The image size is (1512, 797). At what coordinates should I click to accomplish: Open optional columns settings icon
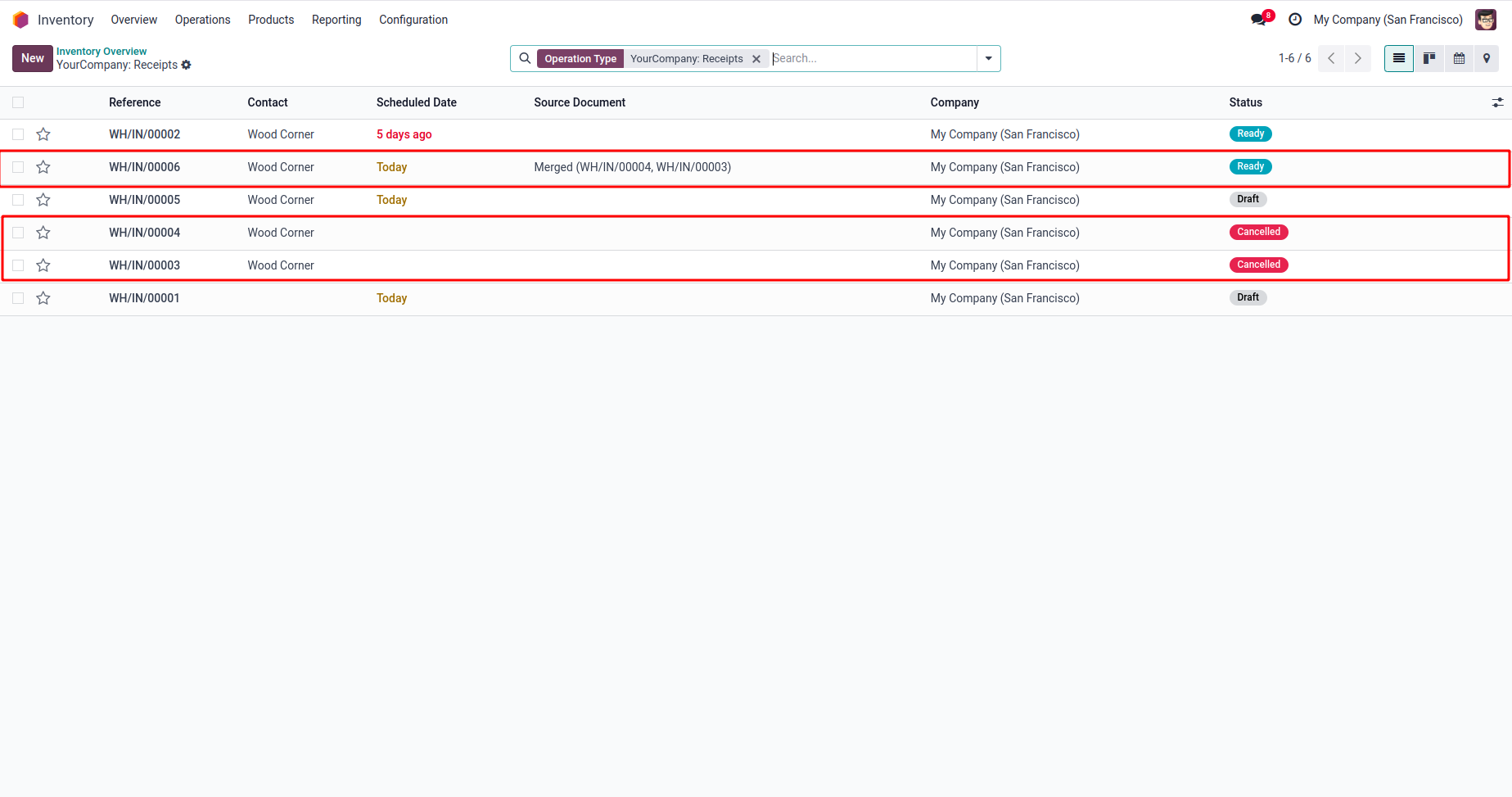coord(1497,102)
